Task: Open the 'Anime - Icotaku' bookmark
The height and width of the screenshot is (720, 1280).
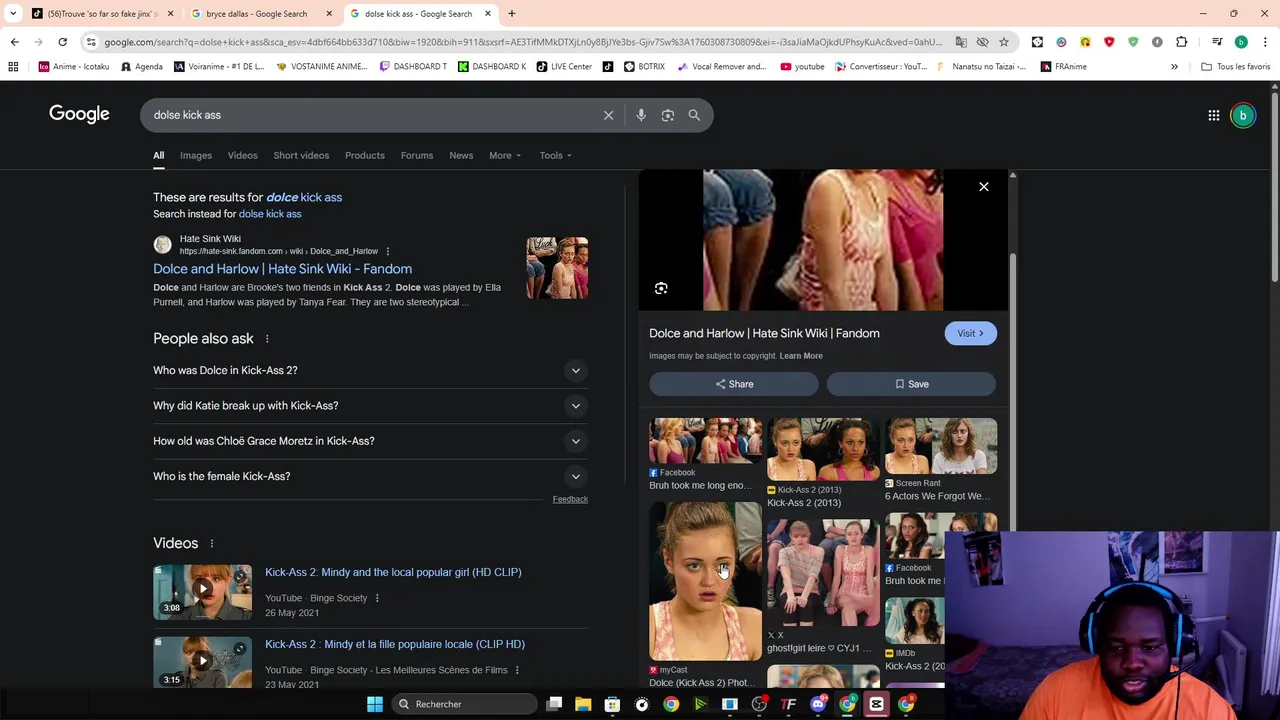Action: click(x=75, y=67)
